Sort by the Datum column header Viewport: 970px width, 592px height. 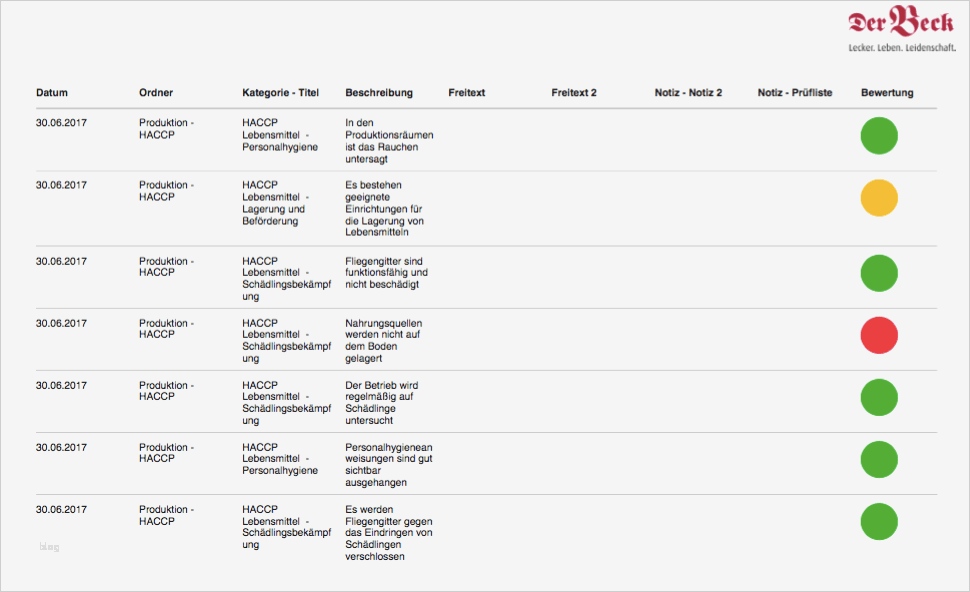point(52,93)
